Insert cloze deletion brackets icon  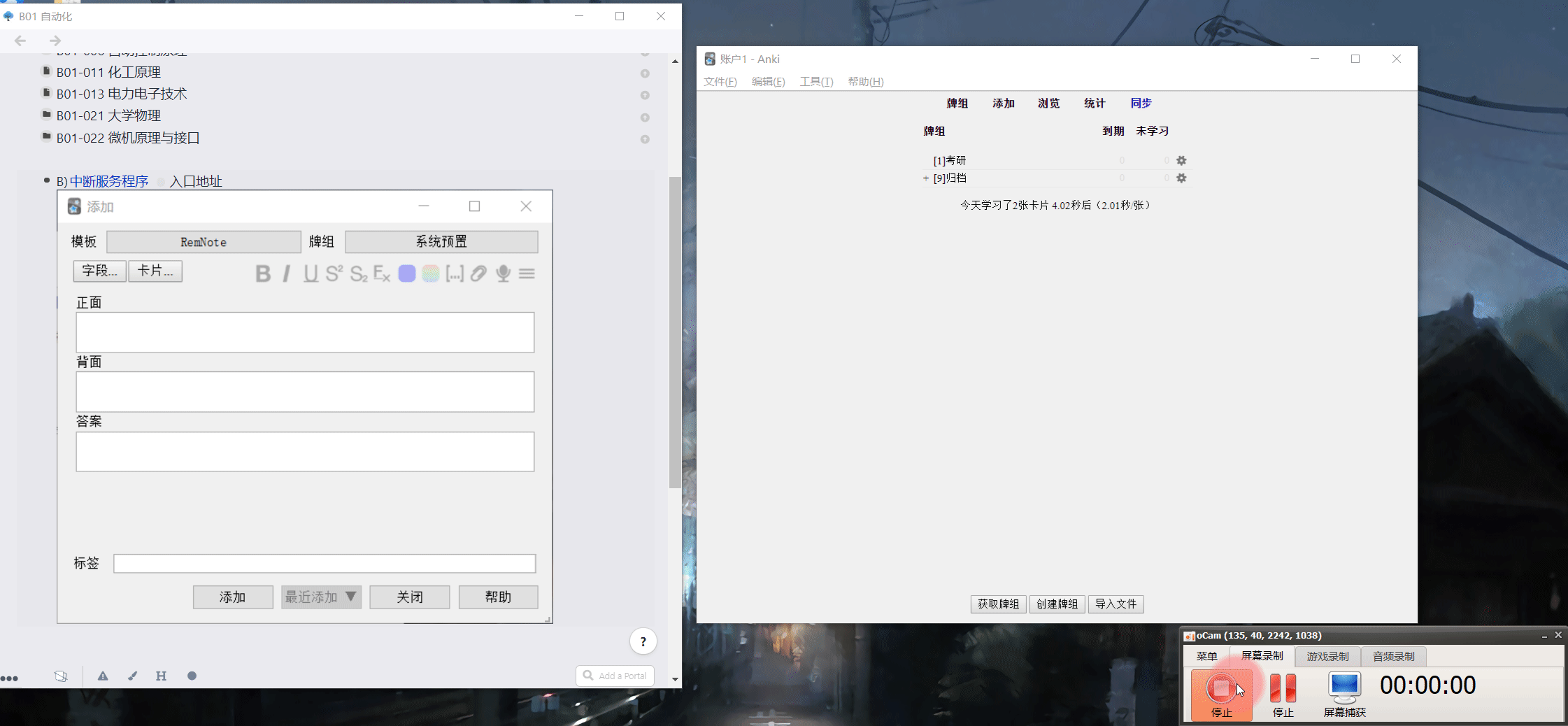pos(455,273)
